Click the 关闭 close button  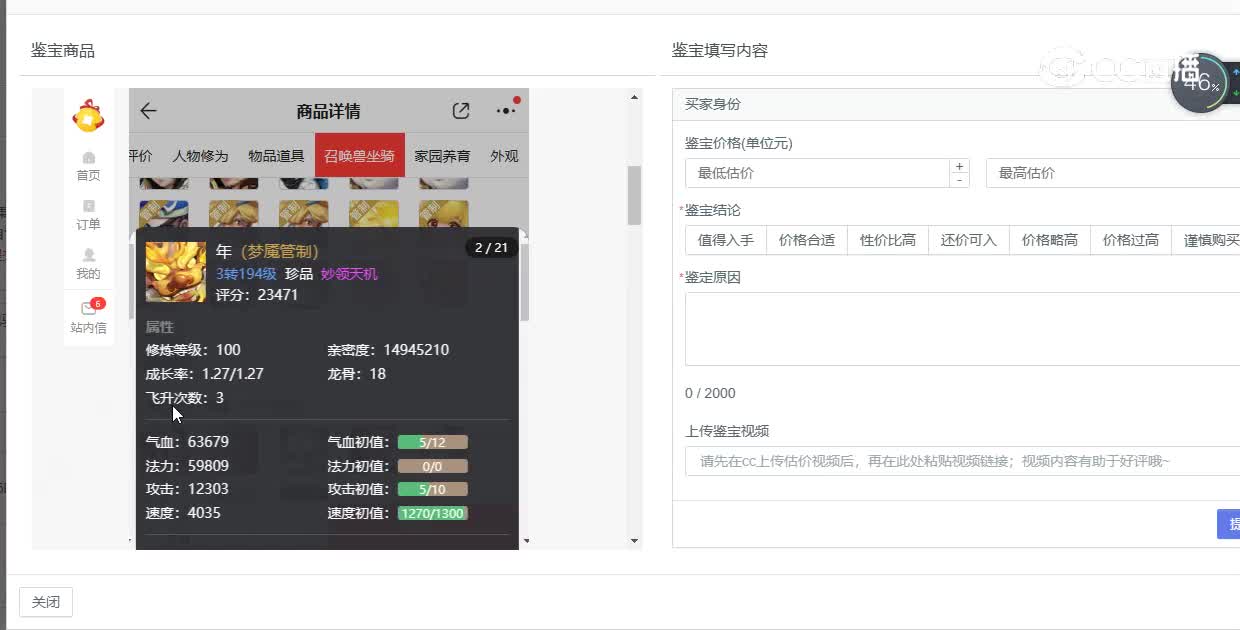point(46,601)
